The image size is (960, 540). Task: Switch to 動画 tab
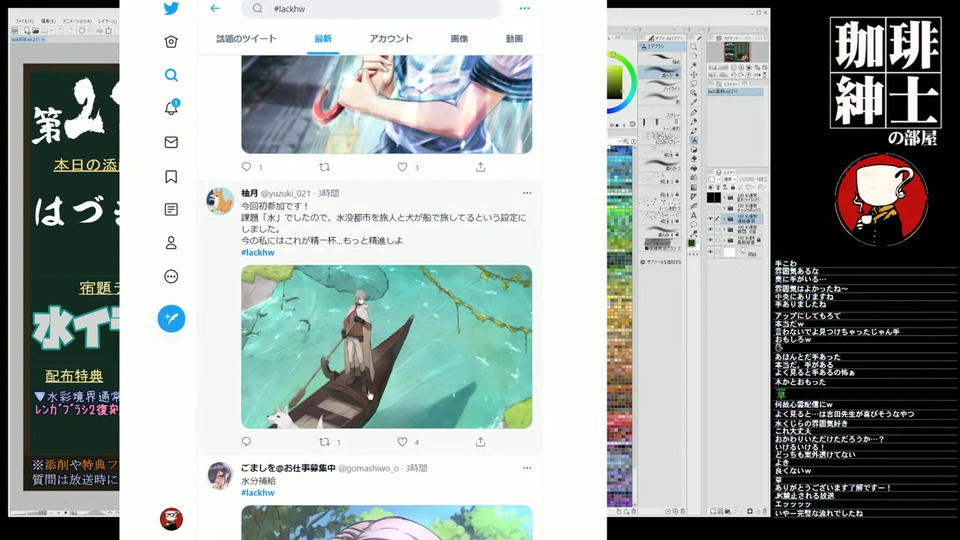tap(514, 39)
